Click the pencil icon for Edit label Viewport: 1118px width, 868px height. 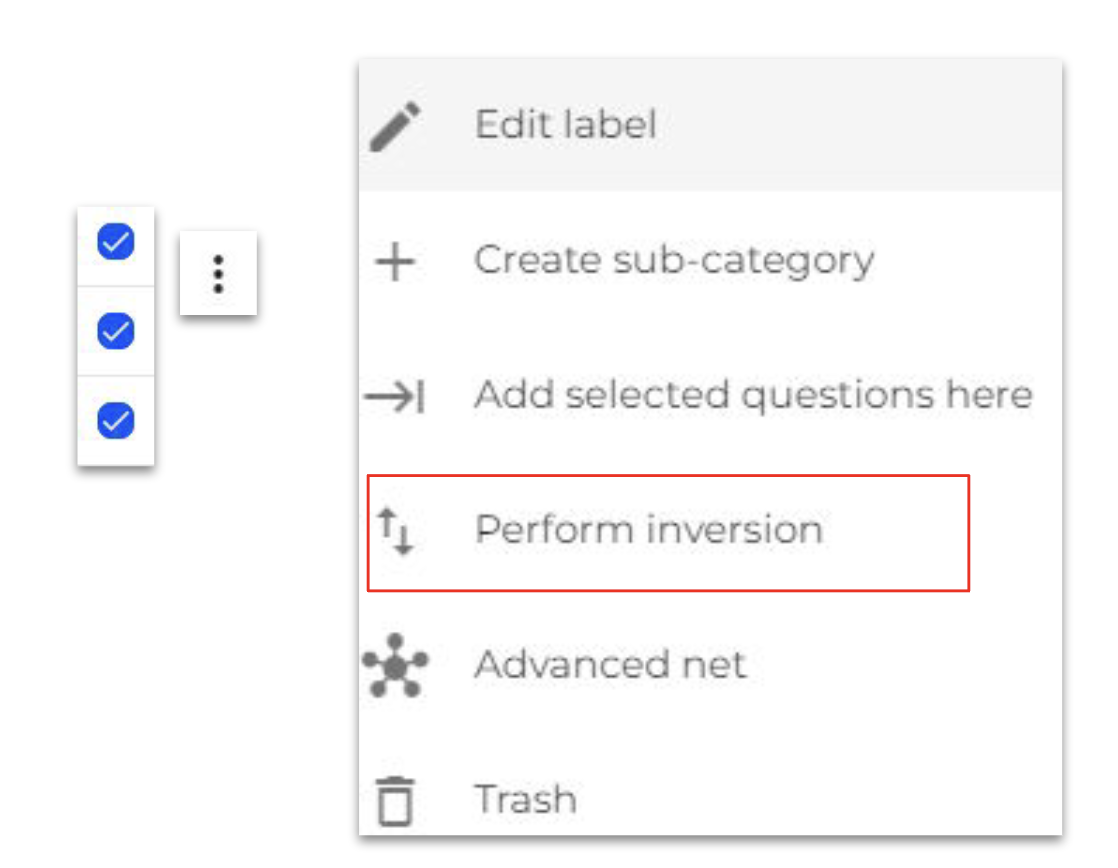(x=395, y=126)
